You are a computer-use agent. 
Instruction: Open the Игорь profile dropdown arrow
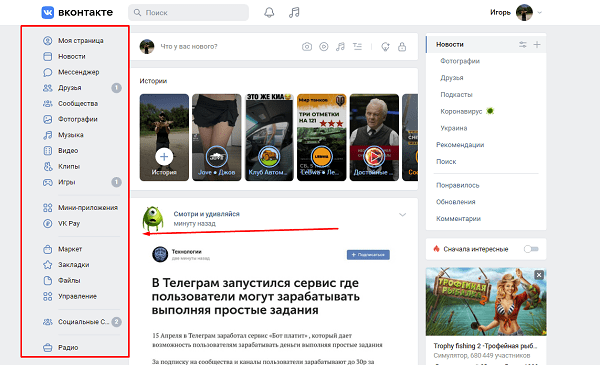[540, 13]
